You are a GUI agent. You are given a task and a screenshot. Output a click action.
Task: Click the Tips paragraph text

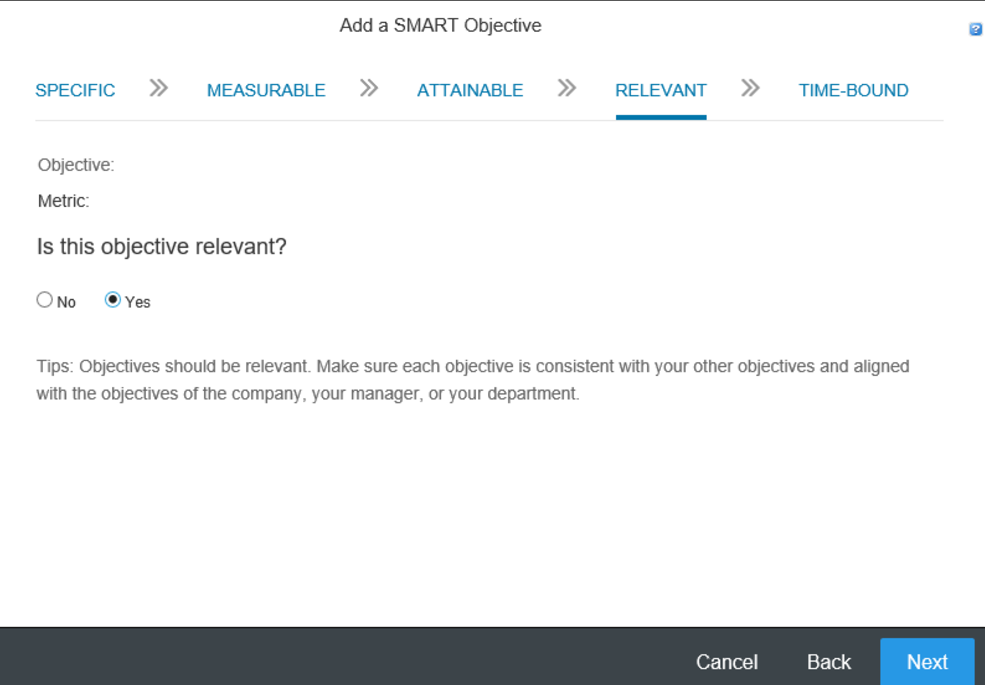coord(472,380)
